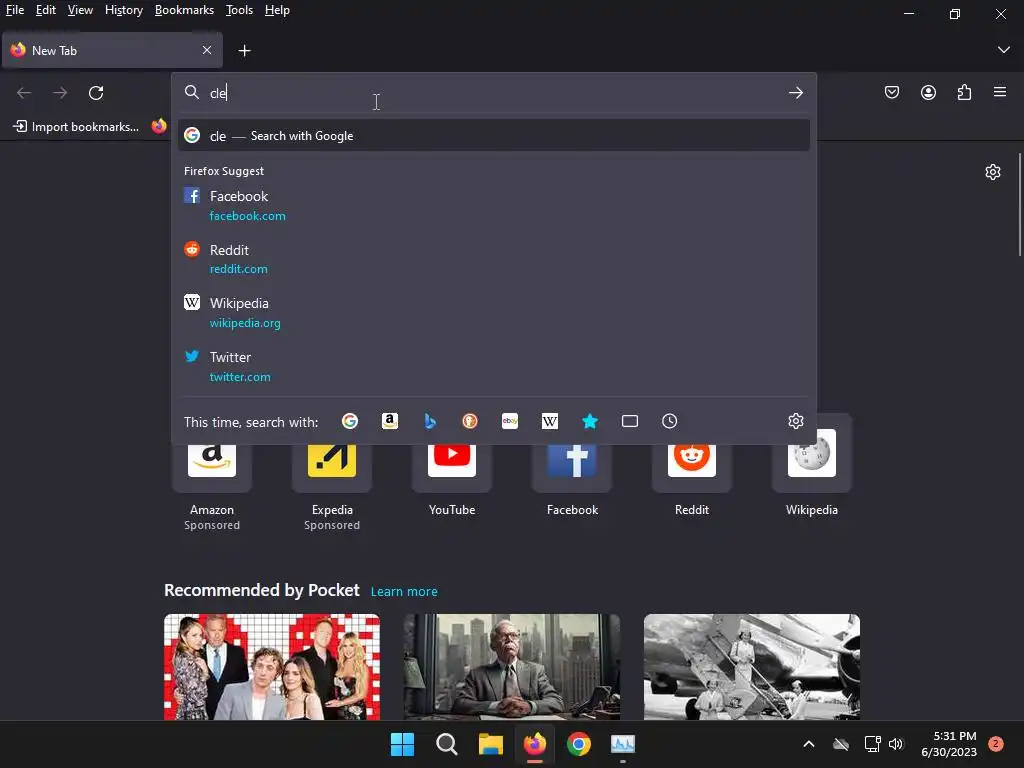Viewport: 1024px width, 768px height.
Task: Open the list all tabs chevron
Action: click(1004, 50)
